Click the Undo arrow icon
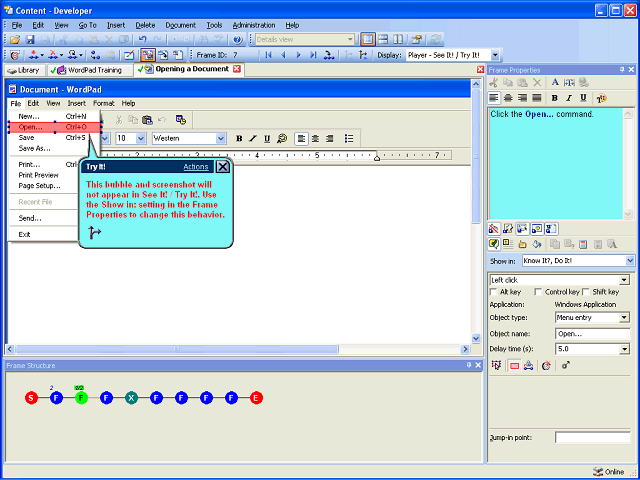 tap(142, 40)
